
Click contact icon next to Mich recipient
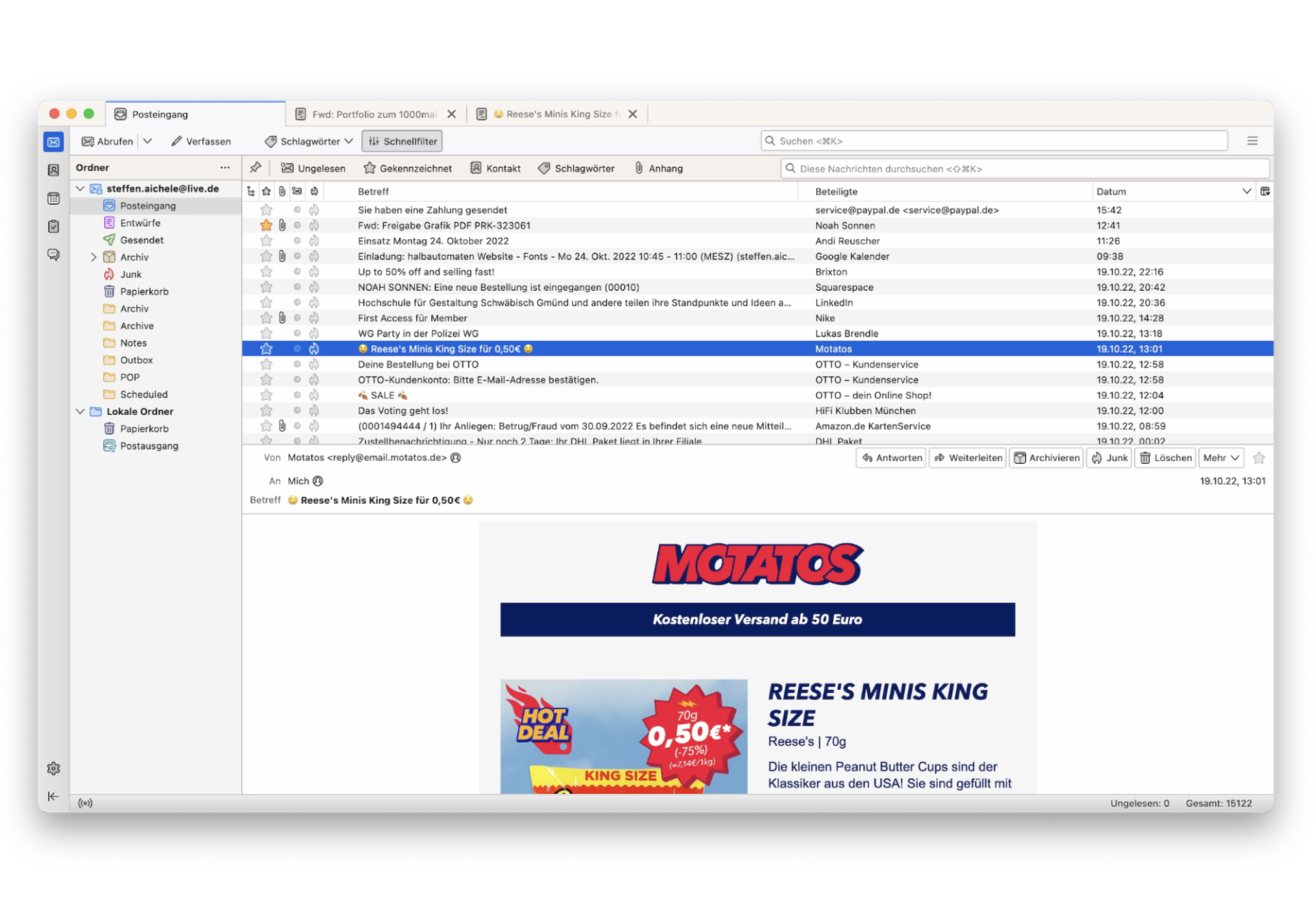tap(318, 481)
